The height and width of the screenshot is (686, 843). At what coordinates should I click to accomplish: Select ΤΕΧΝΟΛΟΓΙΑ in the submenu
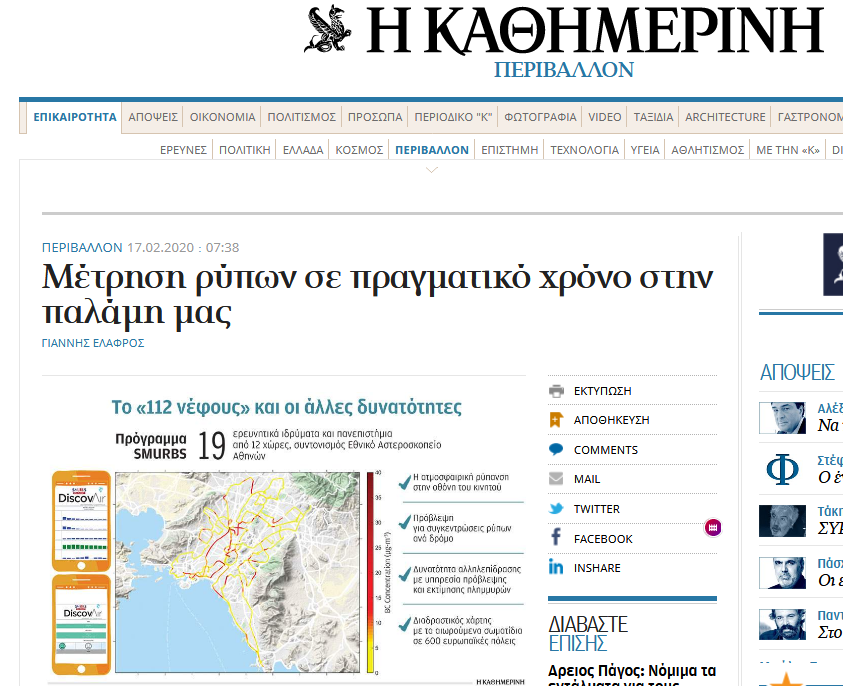584,150
